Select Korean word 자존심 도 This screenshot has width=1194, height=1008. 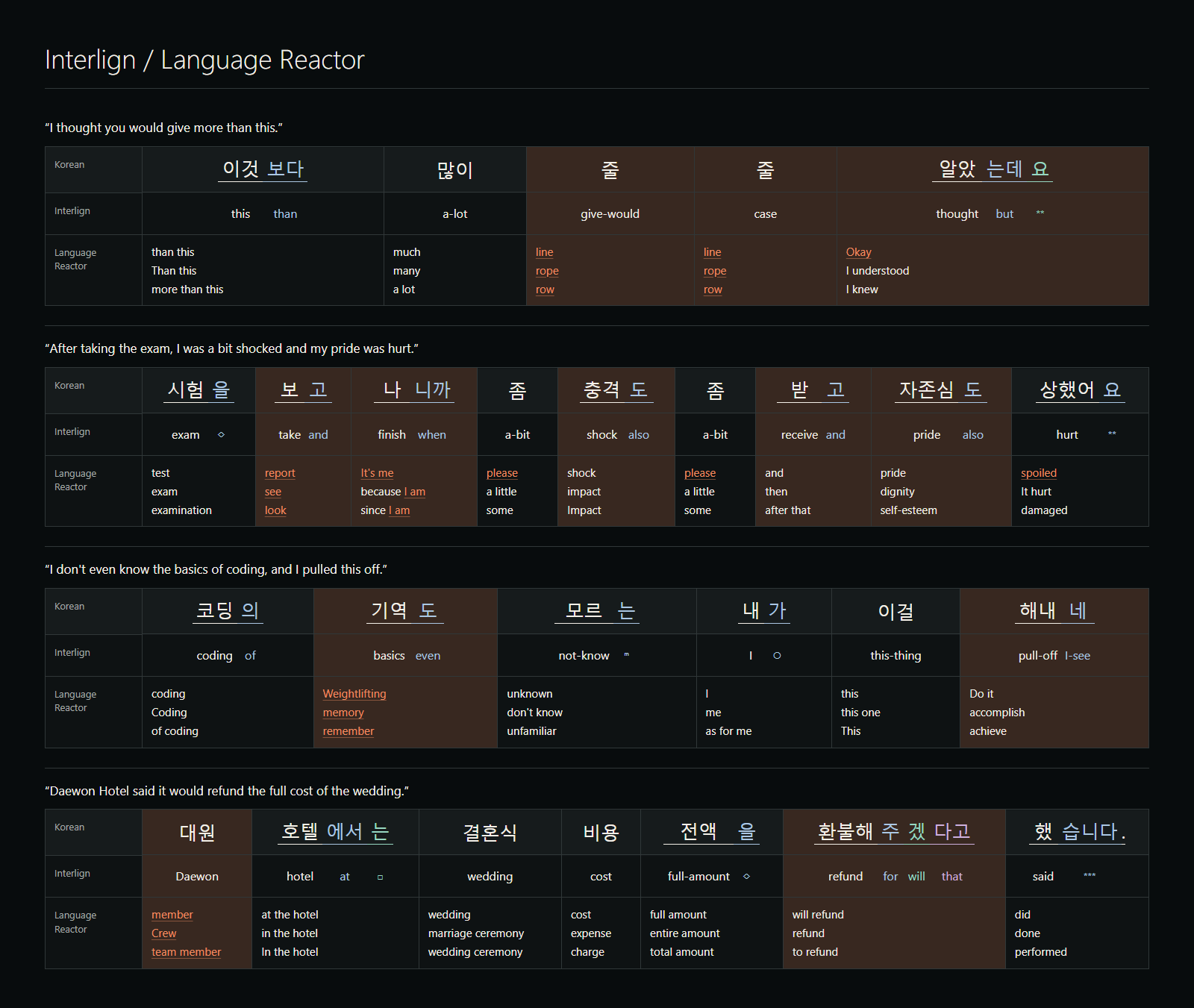click(x=940, y=390)
